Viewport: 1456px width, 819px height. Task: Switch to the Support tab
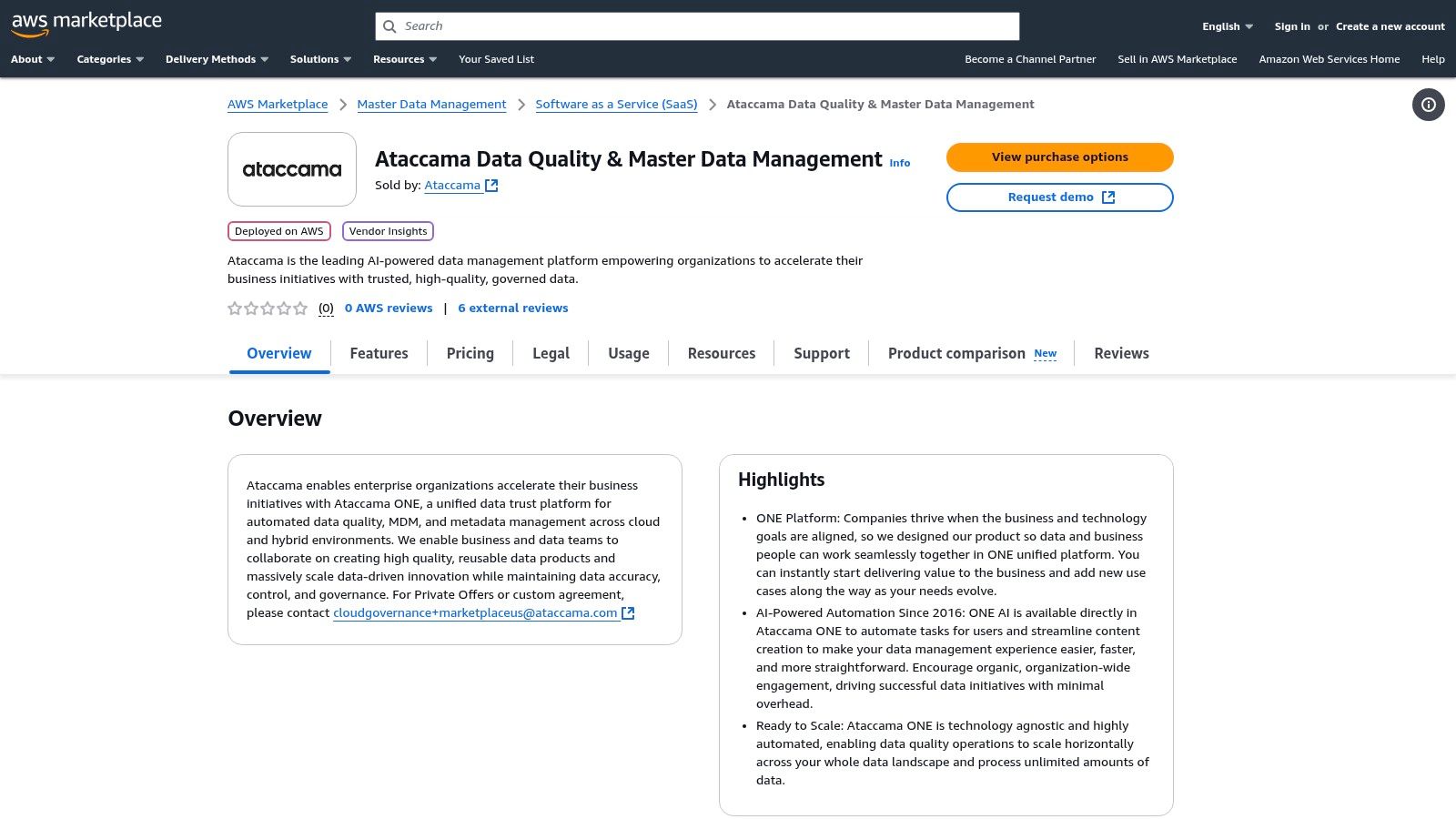click(x=822, y=354)
